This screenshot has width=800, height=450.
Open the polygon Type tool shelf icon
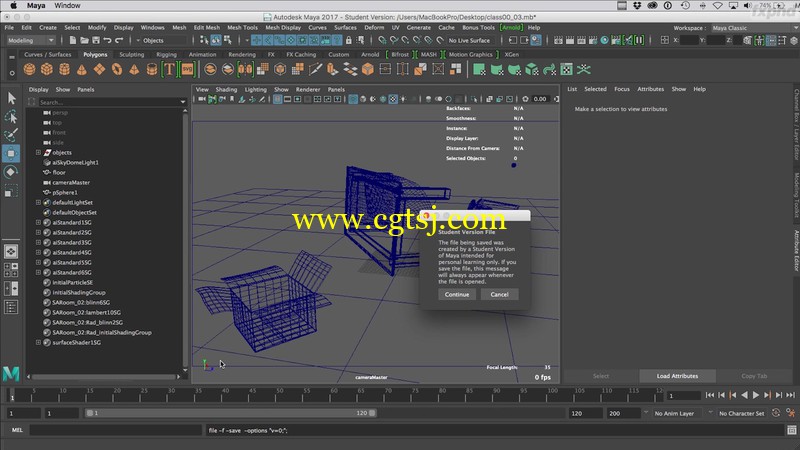pyautogui.click(x=169, y=69)
